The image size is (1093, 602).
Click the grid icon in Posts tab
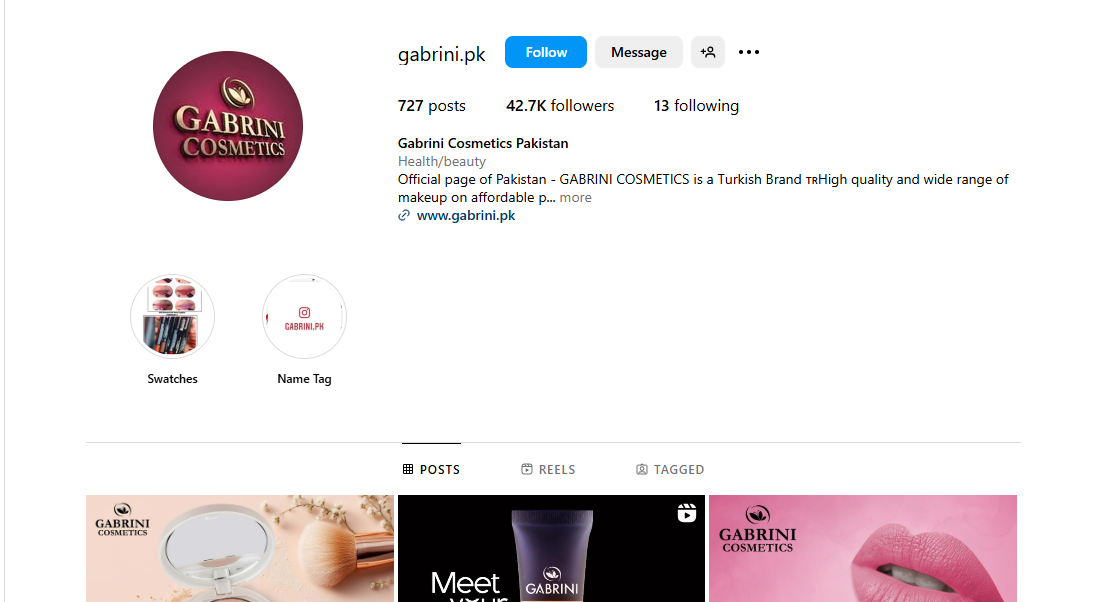(408, 470)
